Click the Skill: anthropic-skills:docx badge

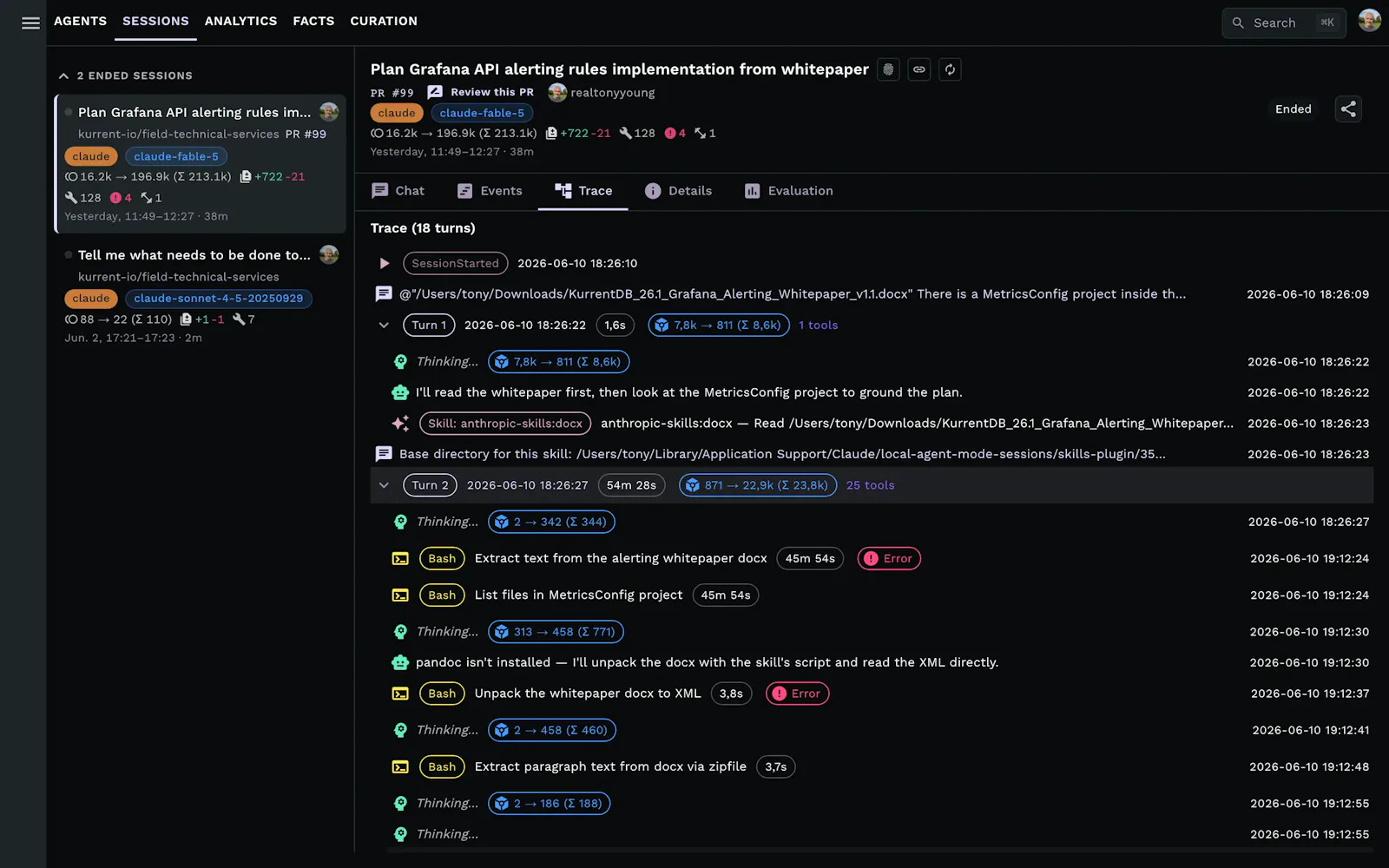(504, 424)
